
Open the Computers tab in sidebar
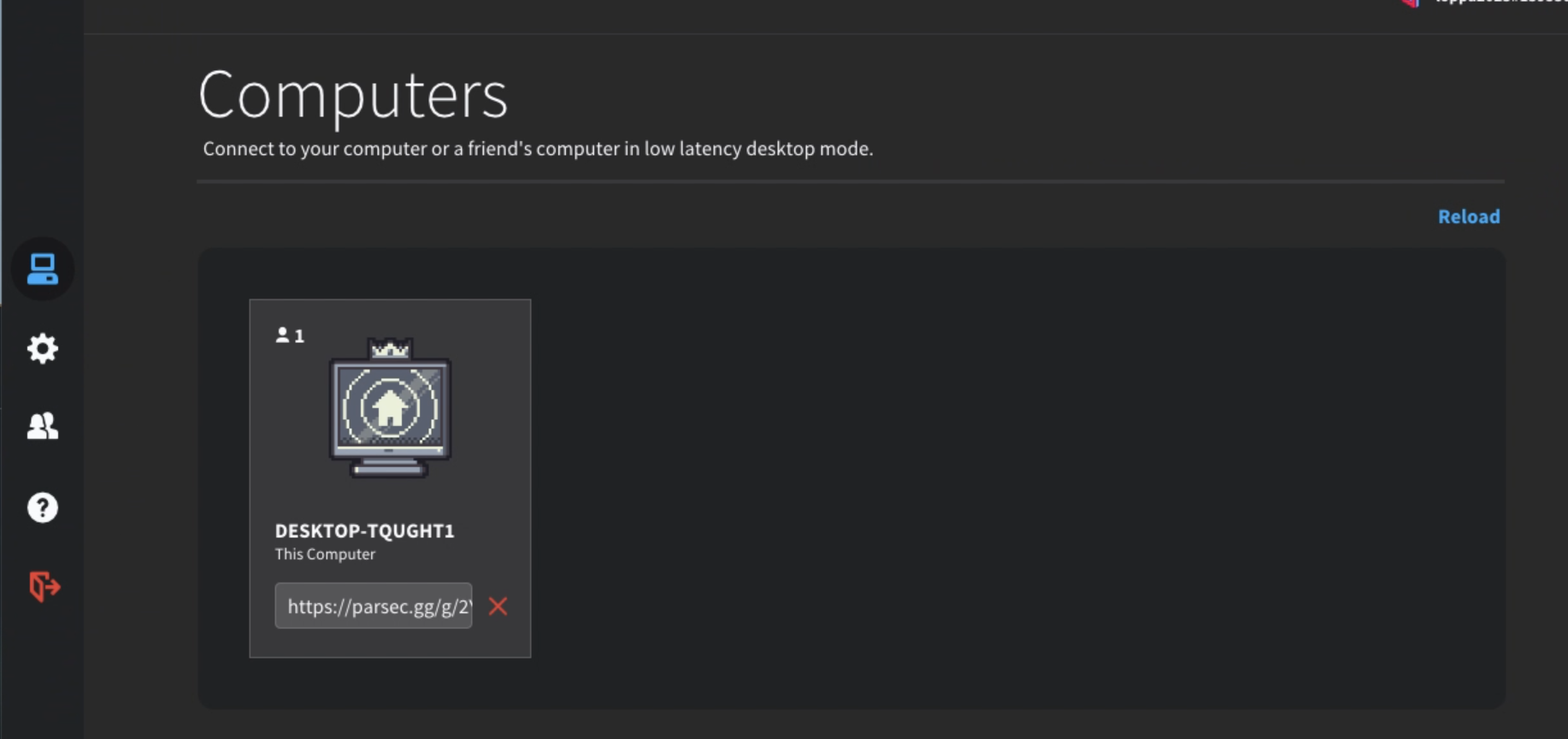point(42,269)
